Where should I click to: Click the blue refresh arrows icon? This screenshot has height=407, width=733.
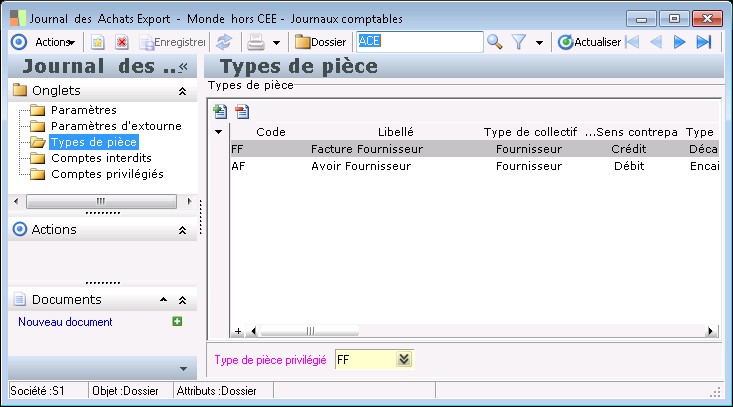point(224,42)
